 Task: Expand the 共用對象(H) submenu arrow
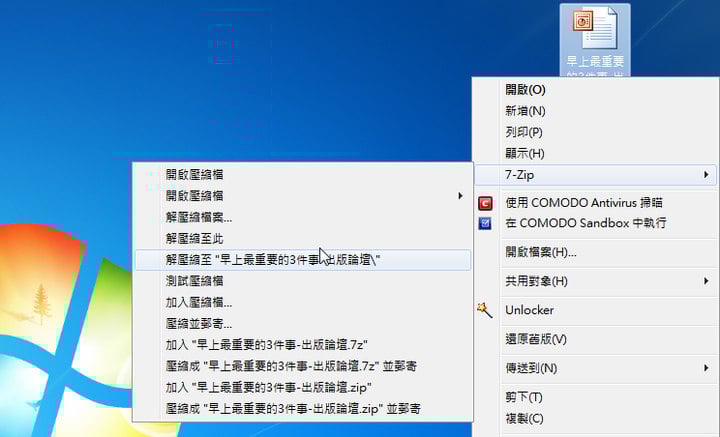click(x=706, y=280)
